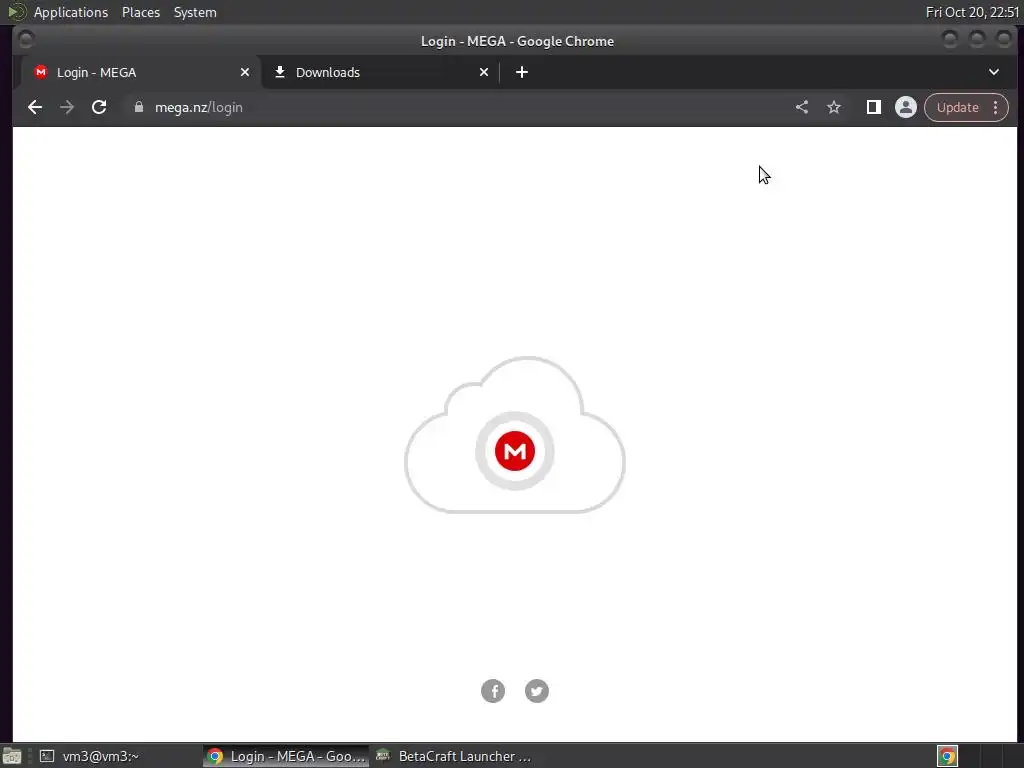This screenshot has height=768, width=1024.
Task: Select Login - MEGA Chrome taskbar entry
Action: click(286, 756)
